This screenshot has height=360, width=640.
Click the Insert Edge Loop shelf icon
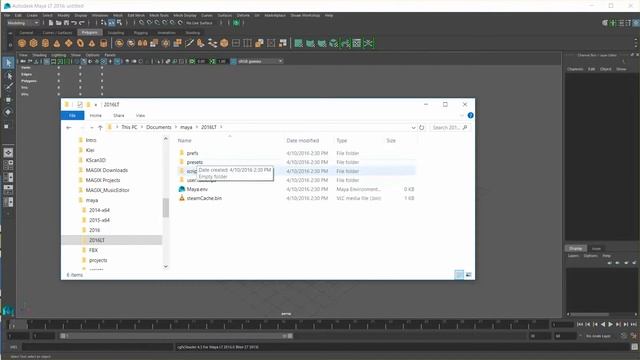[247, 43]
